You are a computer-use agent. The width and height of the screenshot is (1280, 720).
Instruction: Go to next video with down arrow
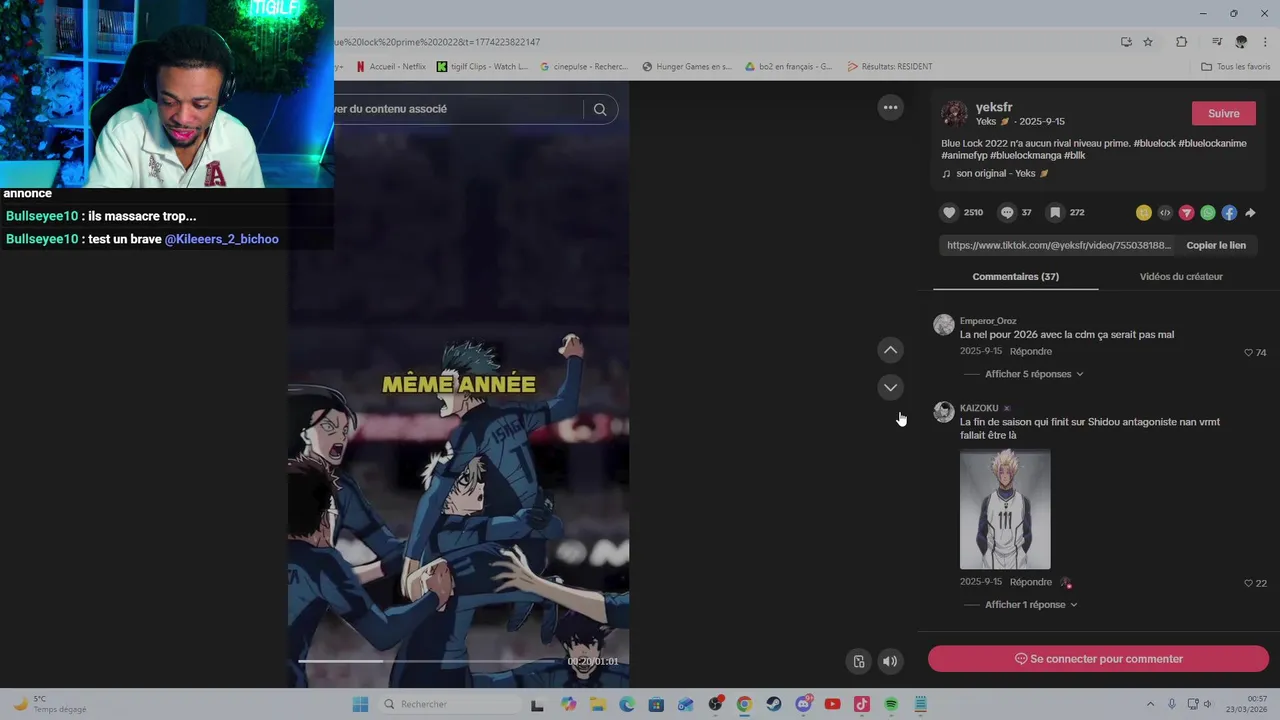click(x=890, y=387)
